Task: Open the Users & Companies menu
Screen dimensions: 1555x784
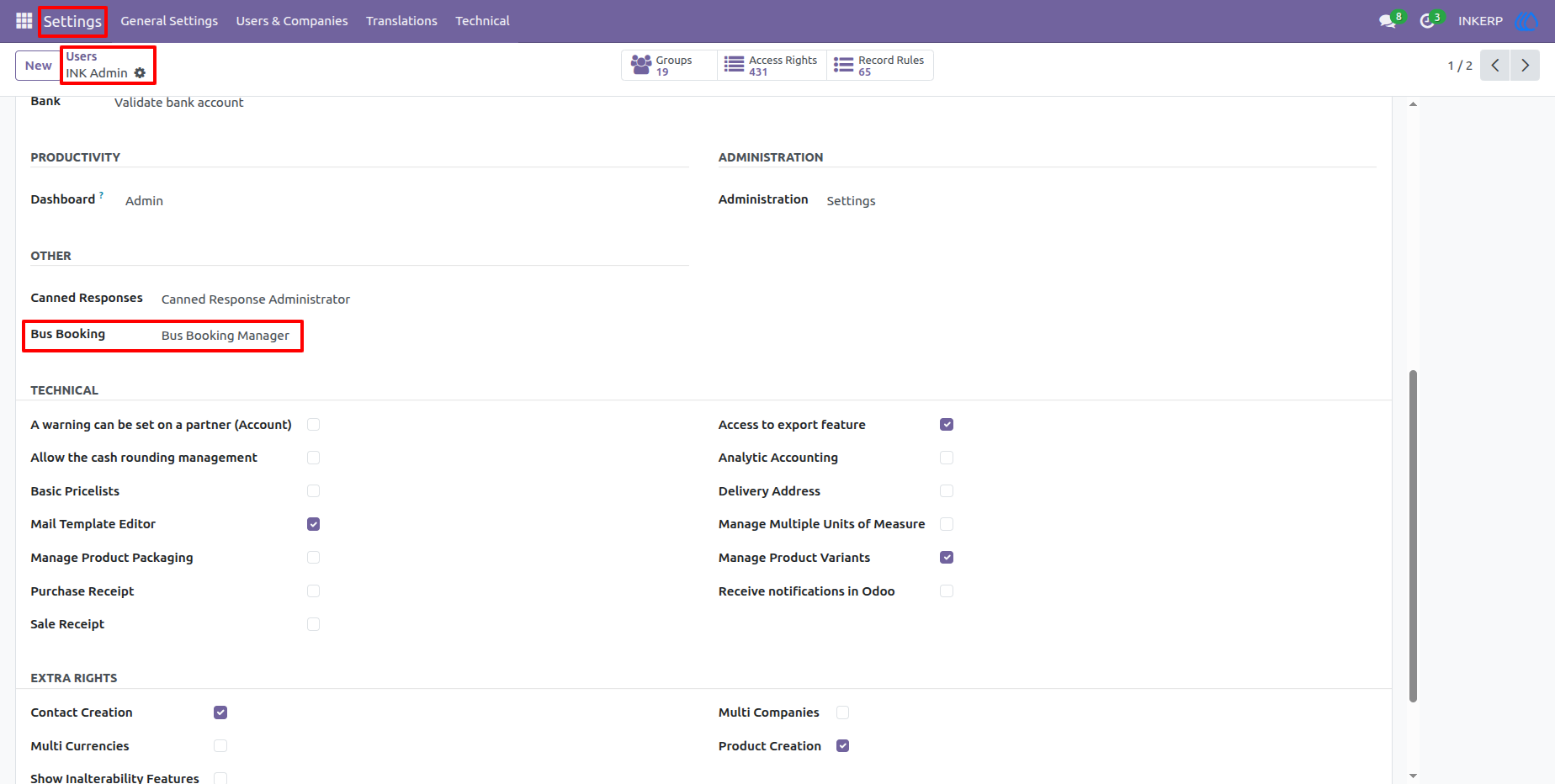Action: [x=292, y=21]
